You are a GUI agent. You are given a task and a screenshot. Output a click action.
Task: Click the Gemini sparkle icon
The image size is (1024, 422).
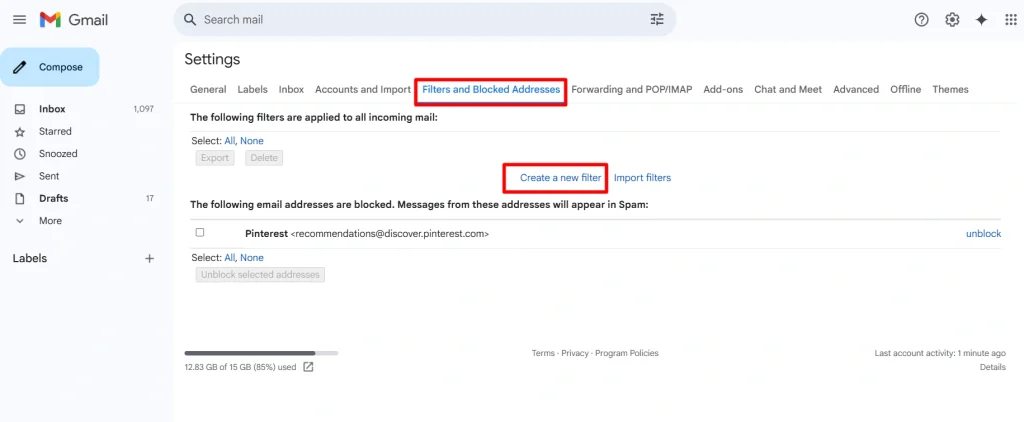[981, 20]
